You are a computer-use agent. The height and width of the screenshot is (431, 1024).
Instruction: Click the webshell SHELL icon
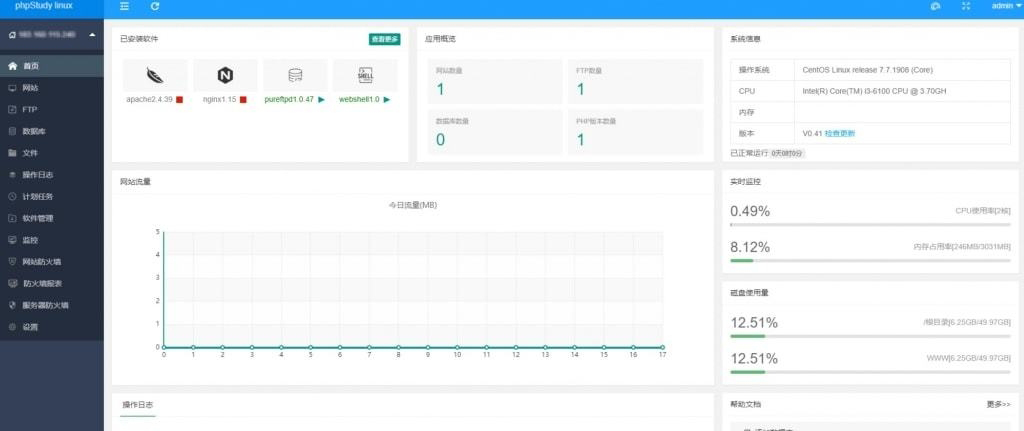(365, 75)
